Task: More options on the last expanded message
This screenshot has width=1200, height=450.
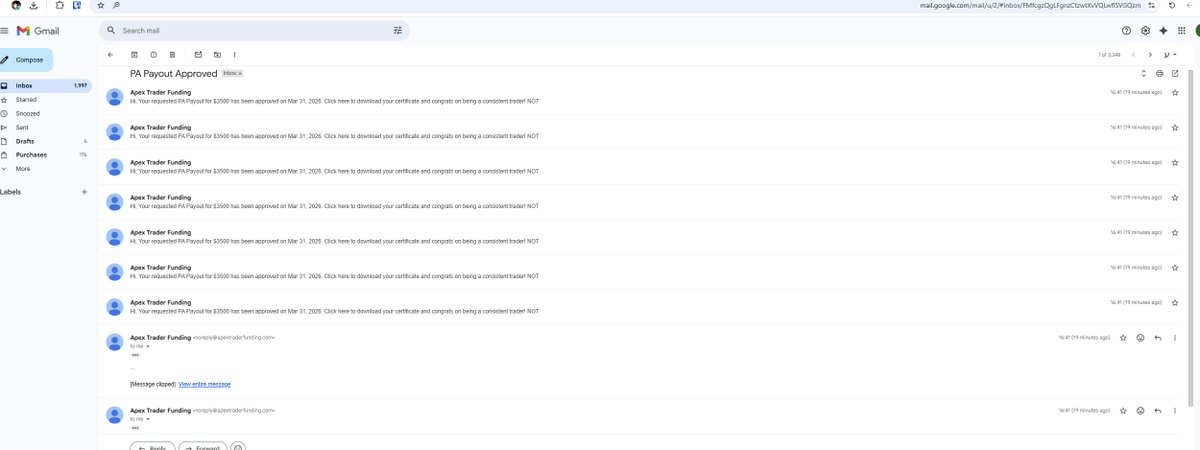Action: (x=1175, y=411)
